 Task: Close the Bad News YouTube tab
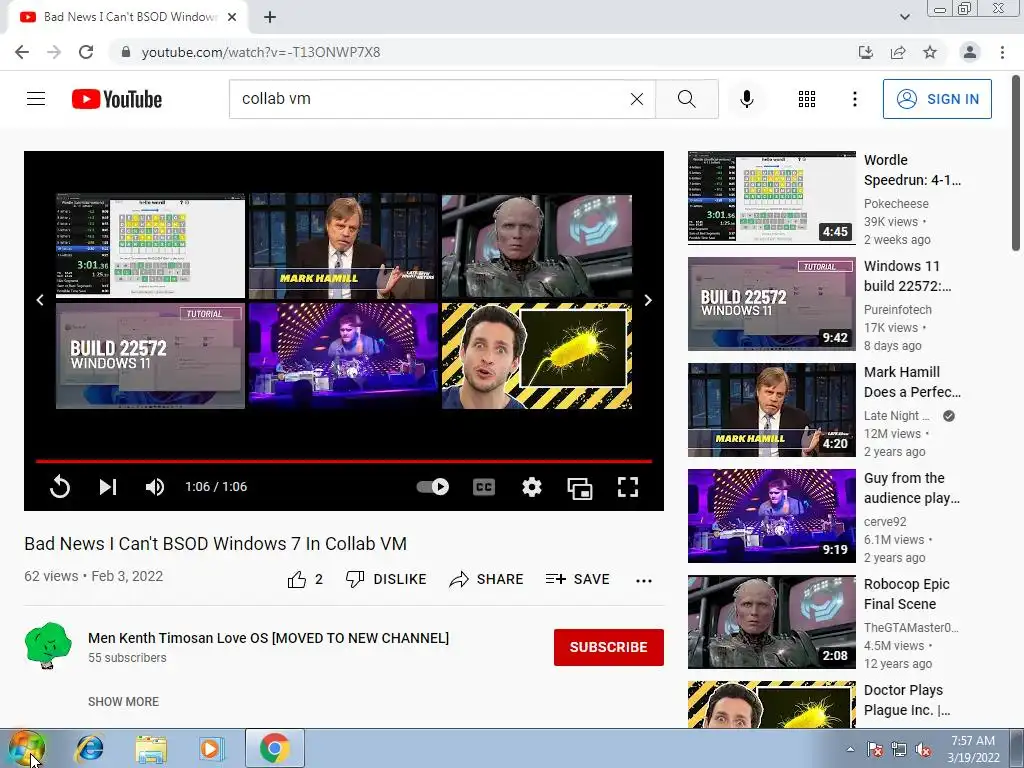click(232, 17)
